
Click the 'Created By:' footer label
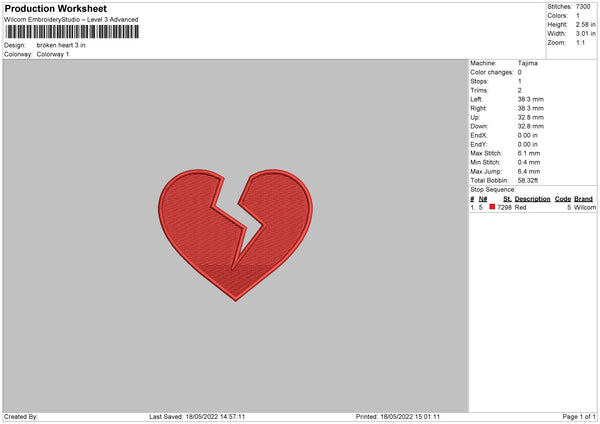tap(21, 417)
